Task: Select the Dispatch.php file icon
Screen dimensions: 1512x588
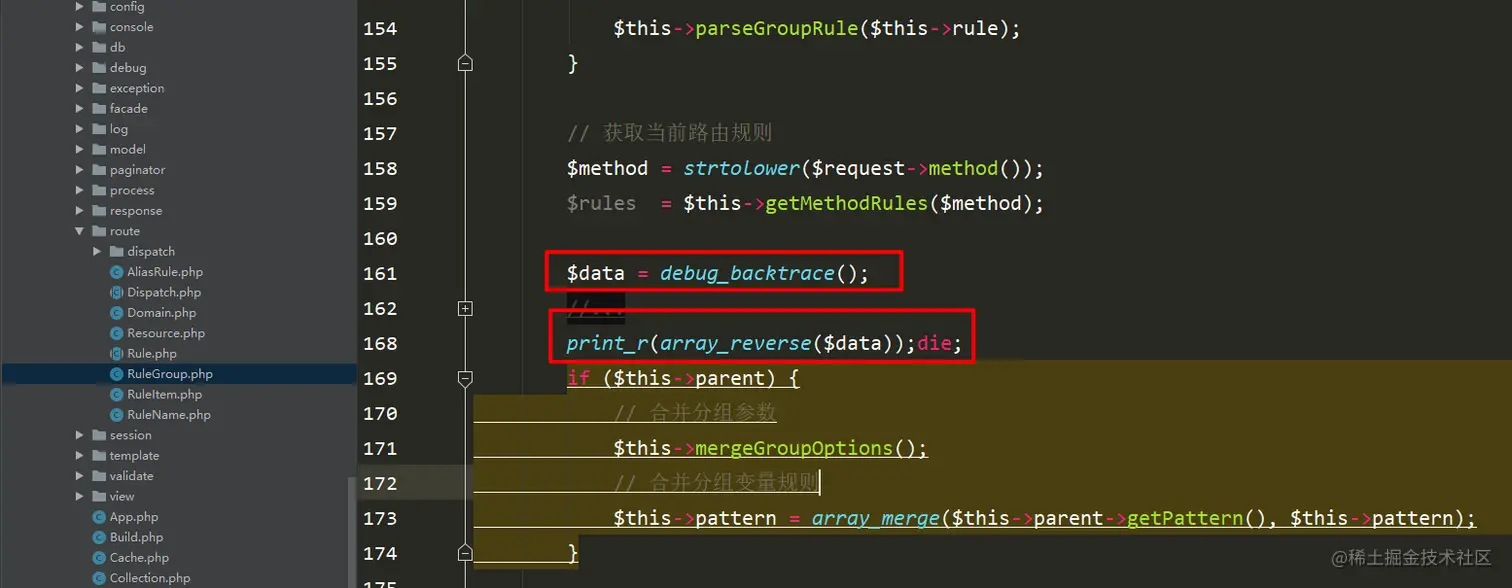Action: 116,292
